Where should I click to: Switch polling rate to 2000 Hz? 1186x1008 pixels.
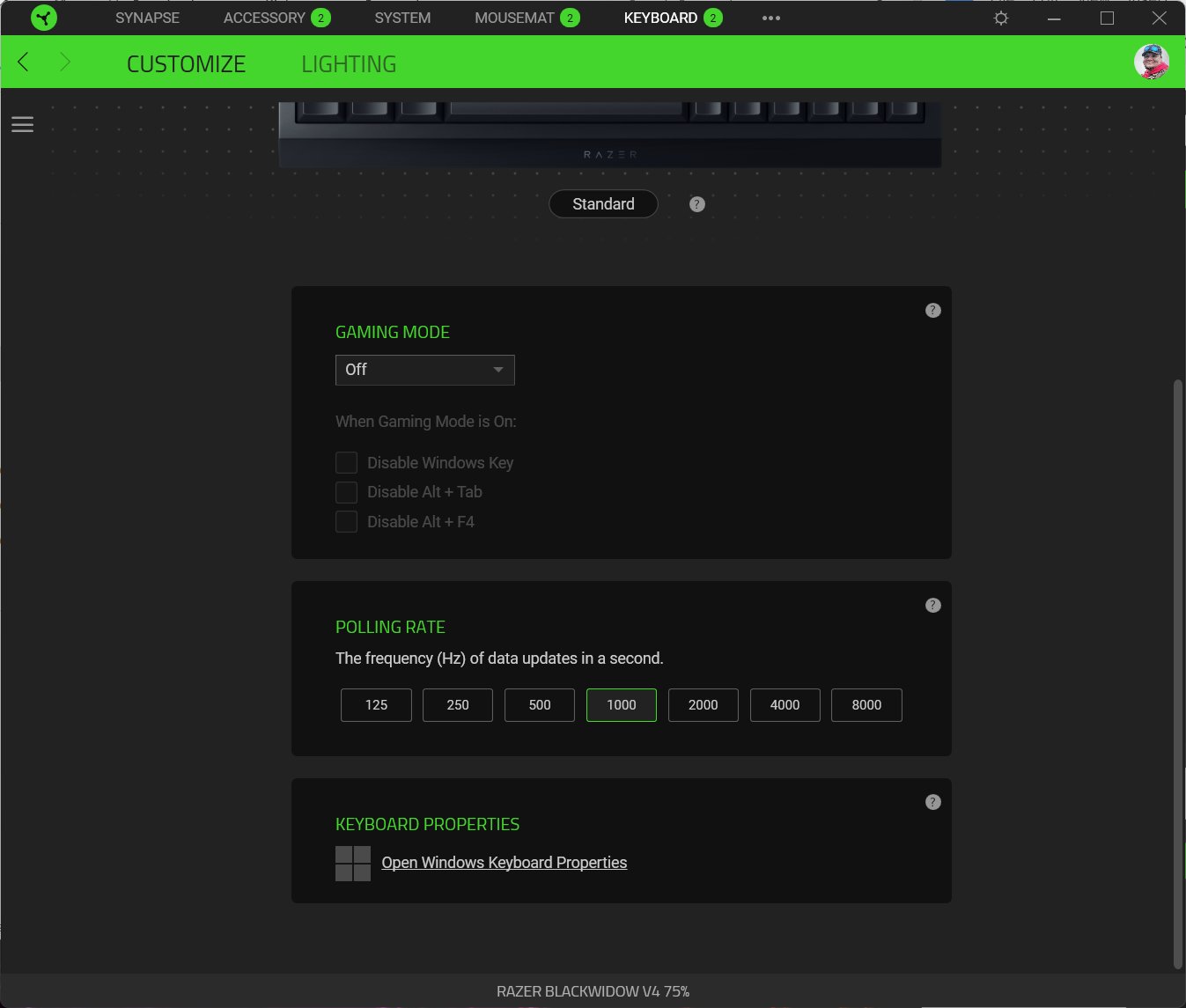click(703, 705)
